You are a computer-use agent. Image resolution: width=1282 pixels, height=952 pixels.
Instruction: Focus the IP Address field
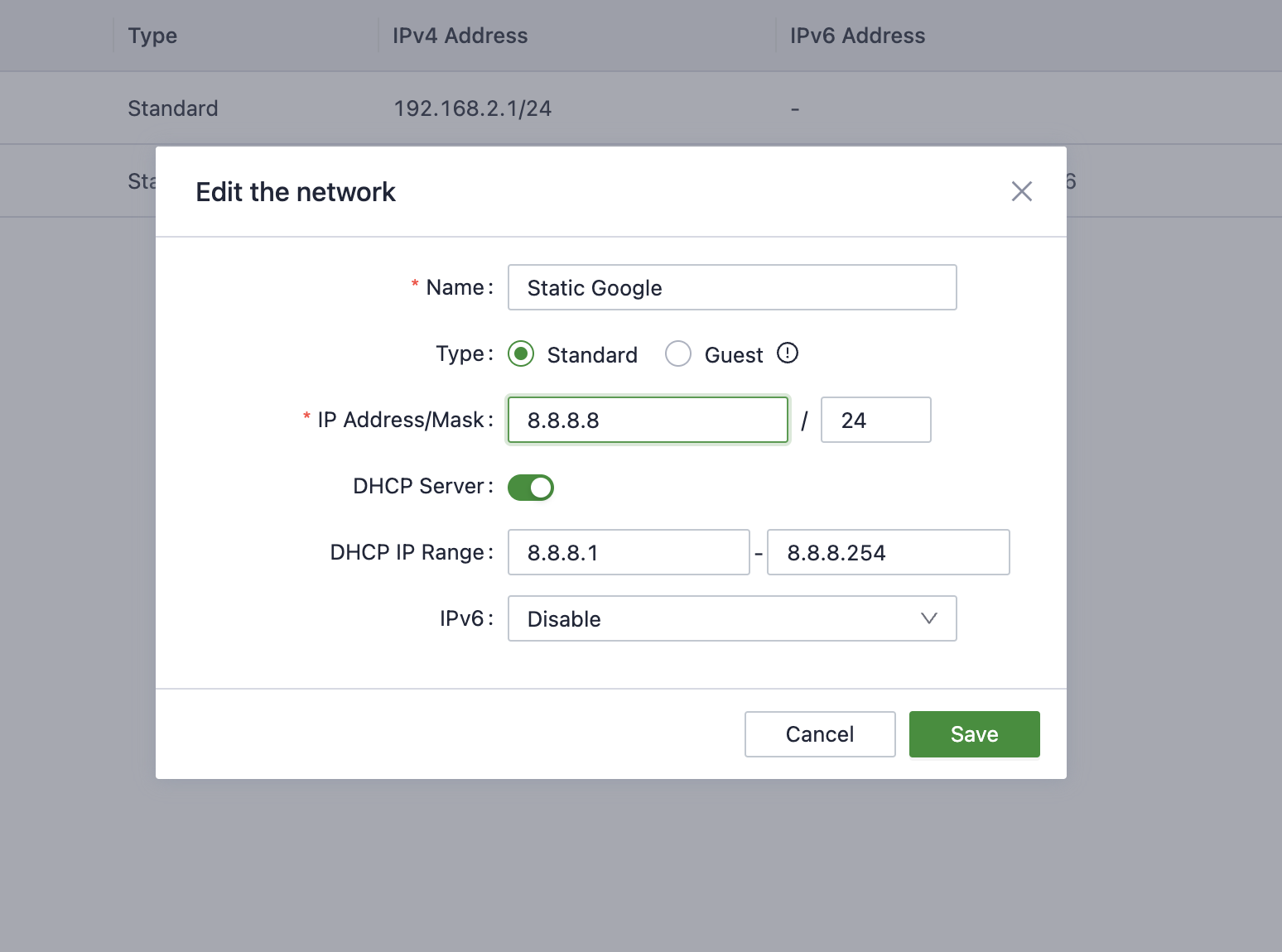(647, 420)
